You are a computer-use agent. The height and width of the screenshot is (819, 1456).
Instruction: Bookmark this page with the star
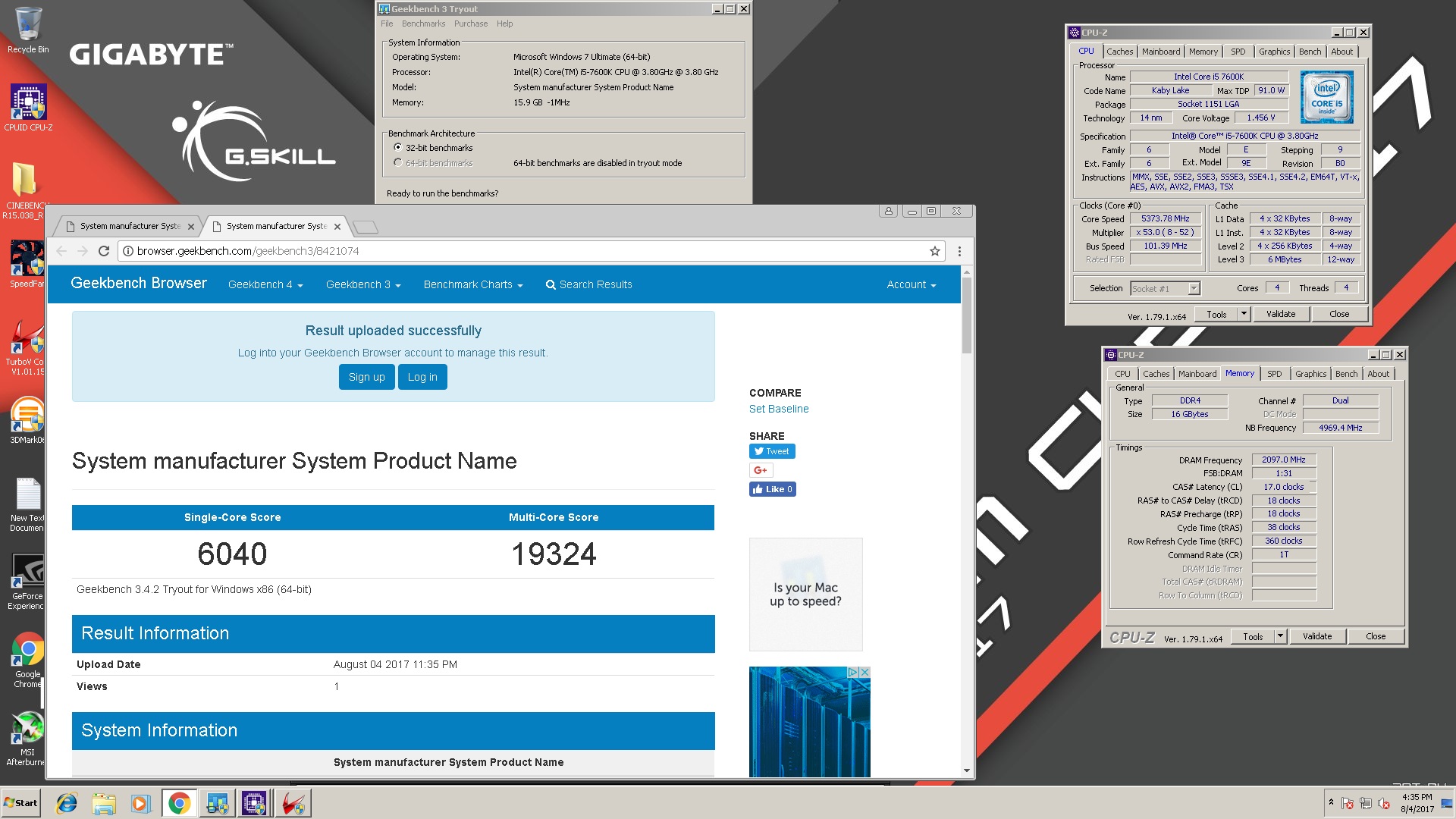click(x=935, y=251)
